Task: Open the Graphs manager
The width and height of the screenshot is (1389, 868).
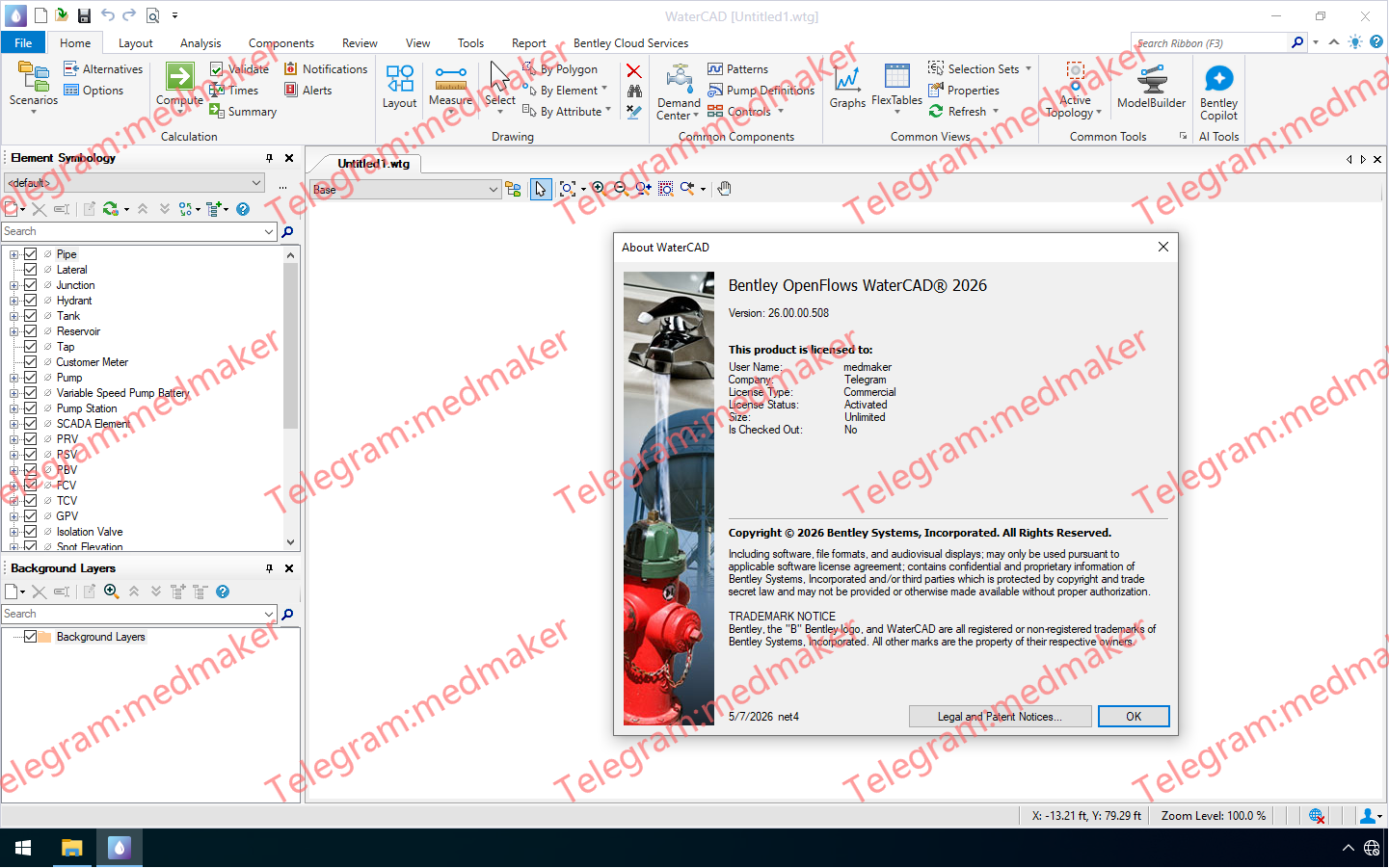Action: pyautogui.click(x=847, y=87)
